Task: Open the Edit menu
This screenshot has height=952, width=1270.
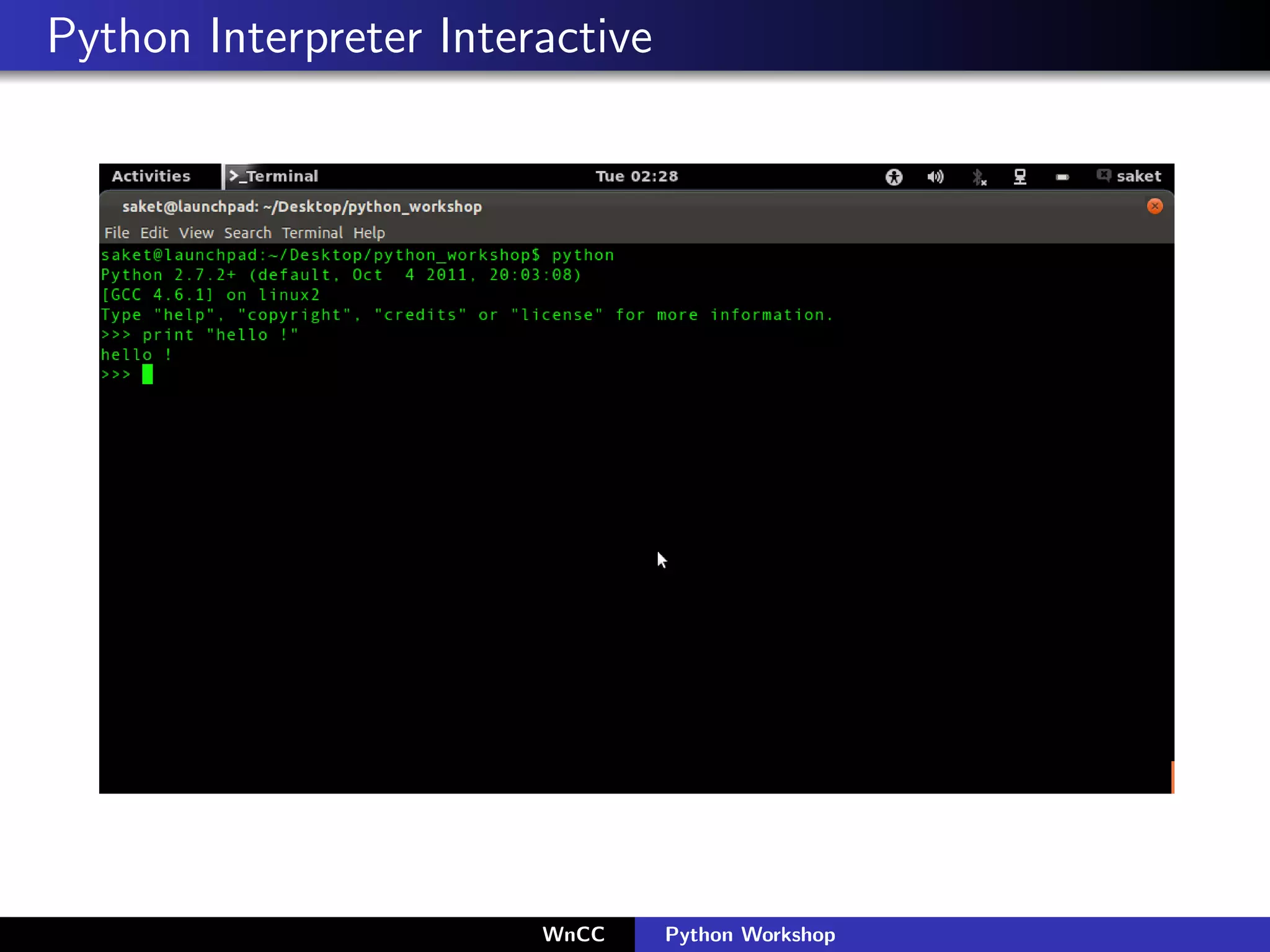Action: [x=154, y=233]
